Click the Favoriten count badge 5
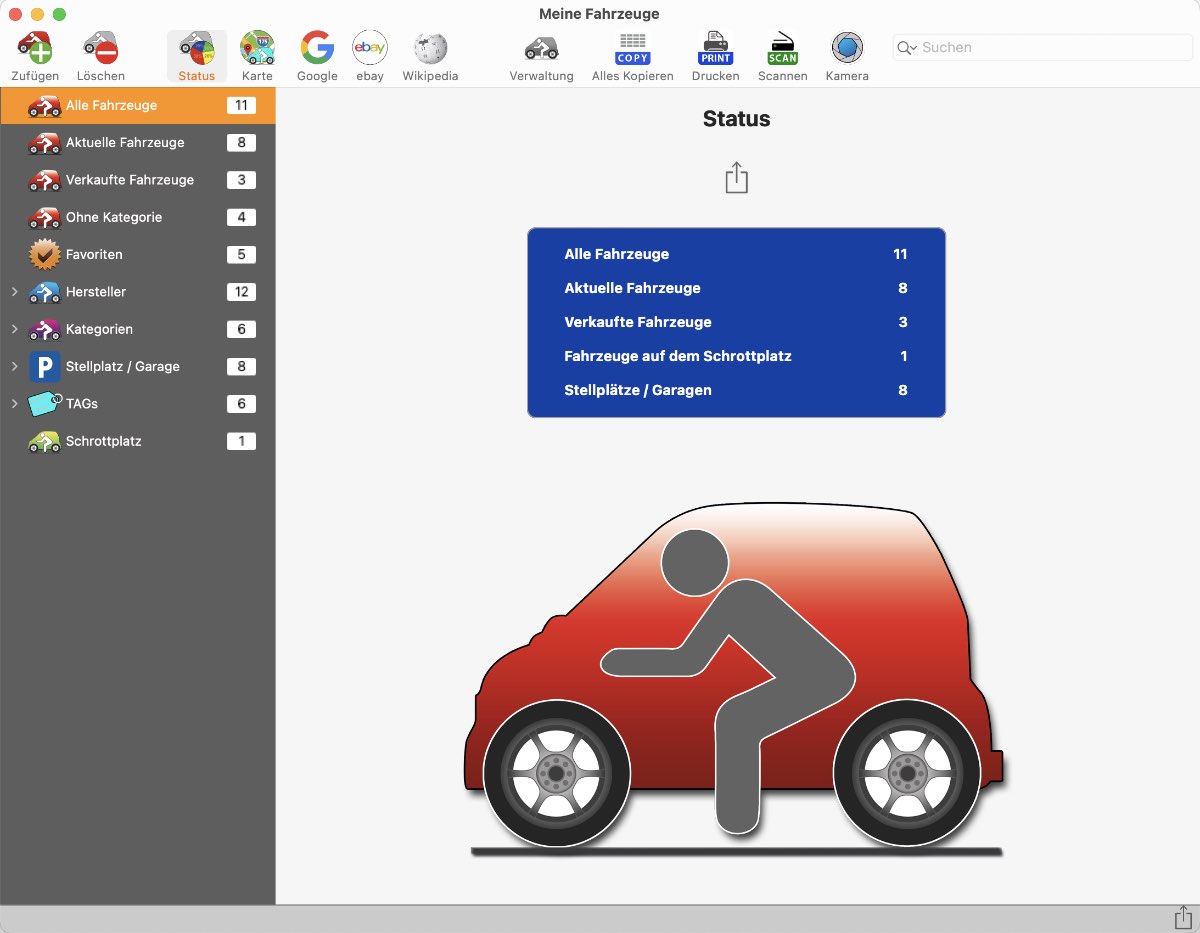Screen dimensions: 1200x933 [241, 255]
